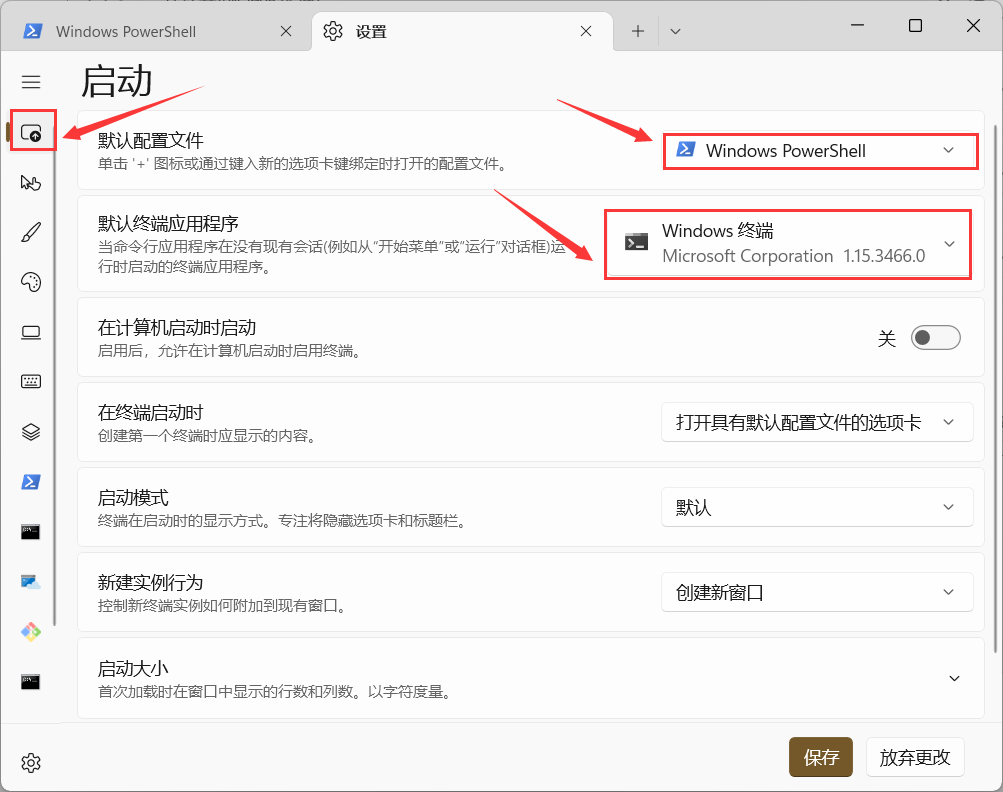Open Color schemes via palette icon
This screenshot has width=1003, height=792.
point(31,282)
